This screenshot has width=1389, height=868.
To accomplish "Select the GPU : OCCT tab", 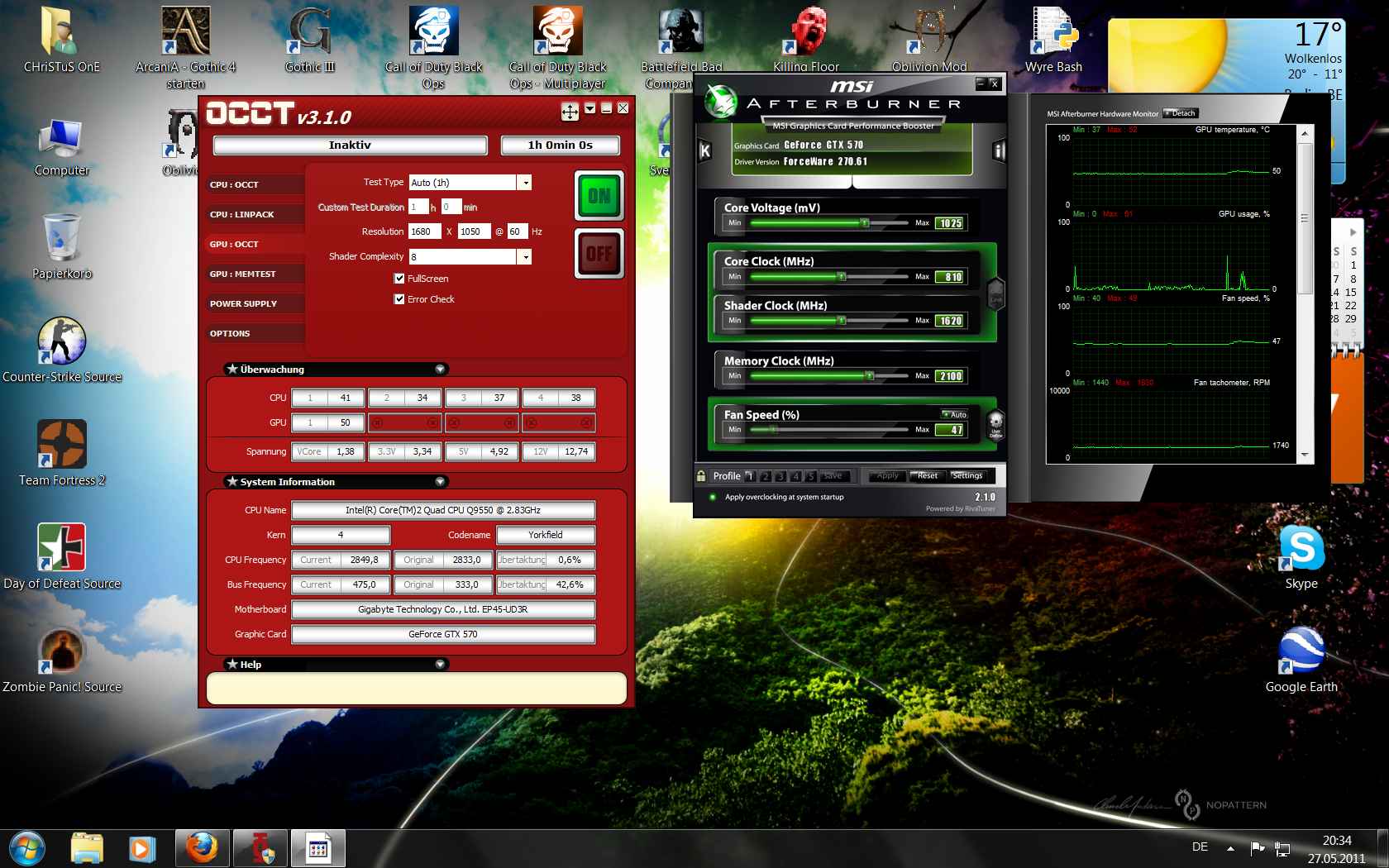I will pos(255,244).
